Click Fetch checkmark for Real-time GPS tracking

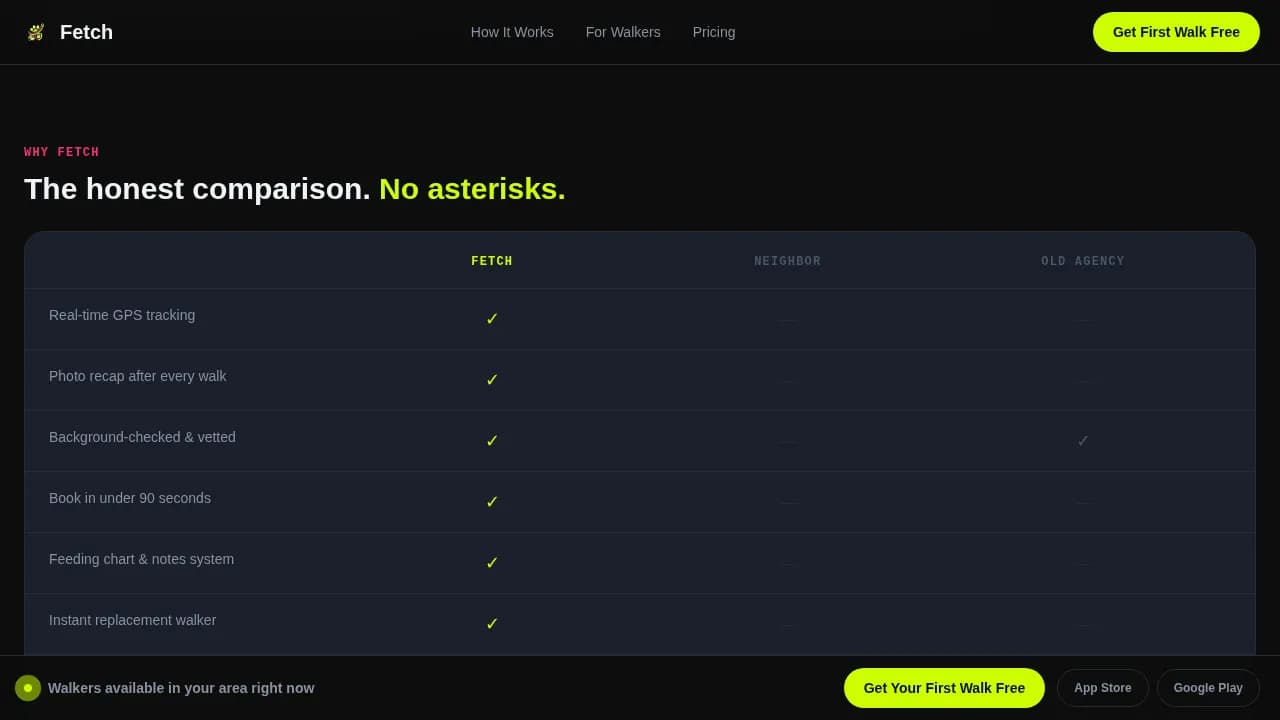click(492, 319)
